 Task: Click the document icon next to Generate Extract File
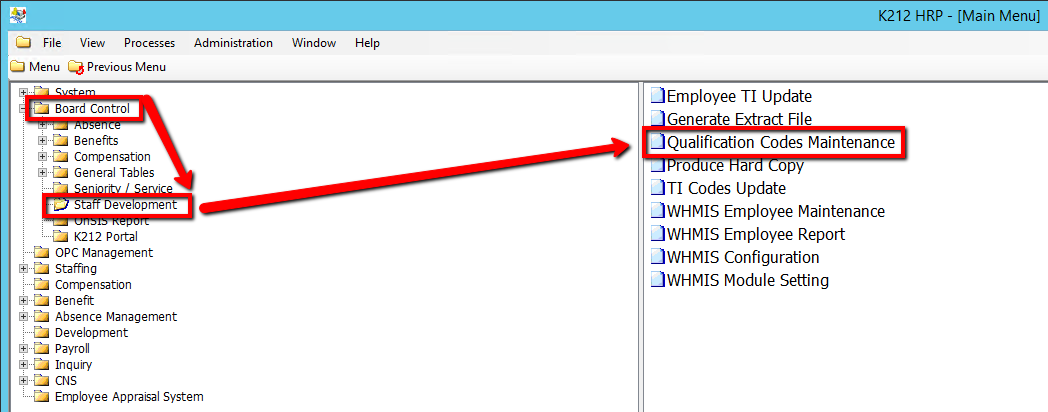click(657, 120)
